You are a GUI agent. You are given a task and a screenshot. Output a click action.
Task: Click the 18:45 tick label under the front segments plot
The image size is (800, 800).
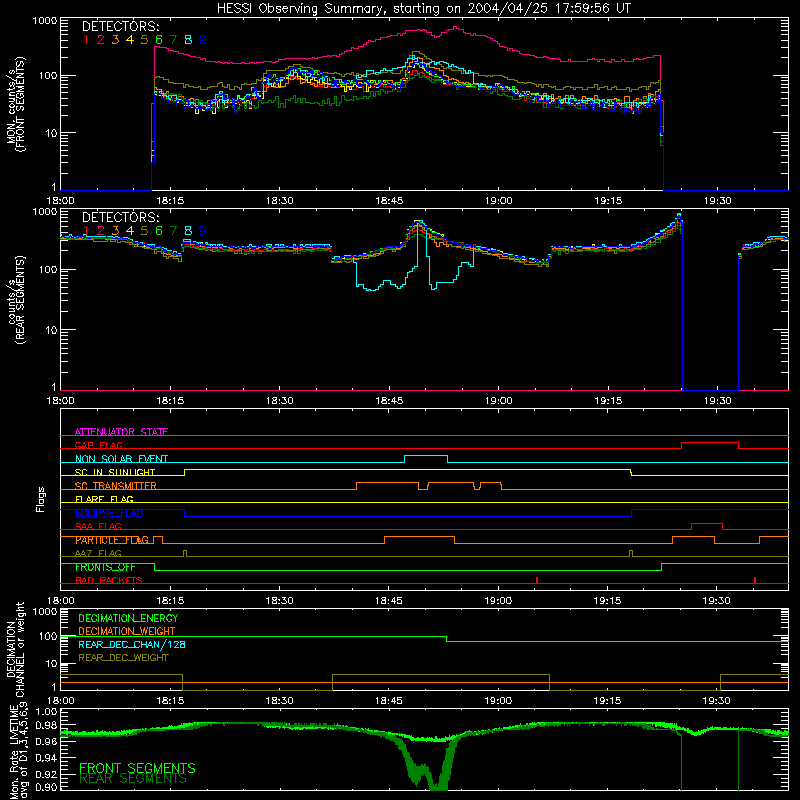(x=389, y=201)
